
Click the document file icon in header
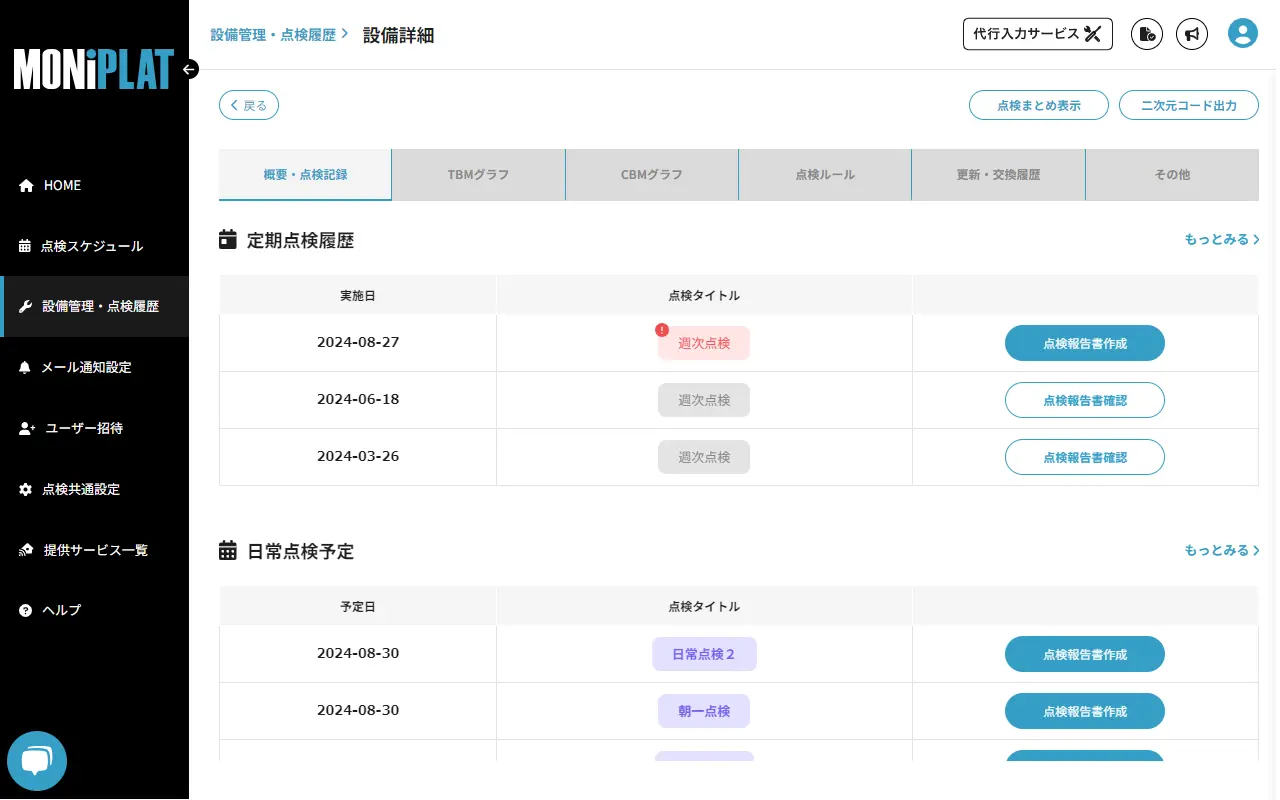point(1147,34)
